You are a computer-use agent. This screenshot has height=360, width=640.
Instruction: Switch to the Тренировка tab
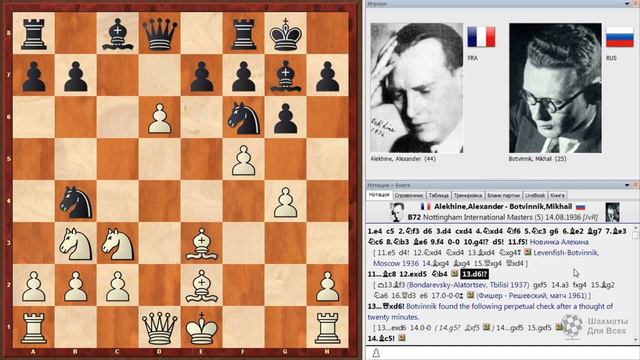coord(468,196)
